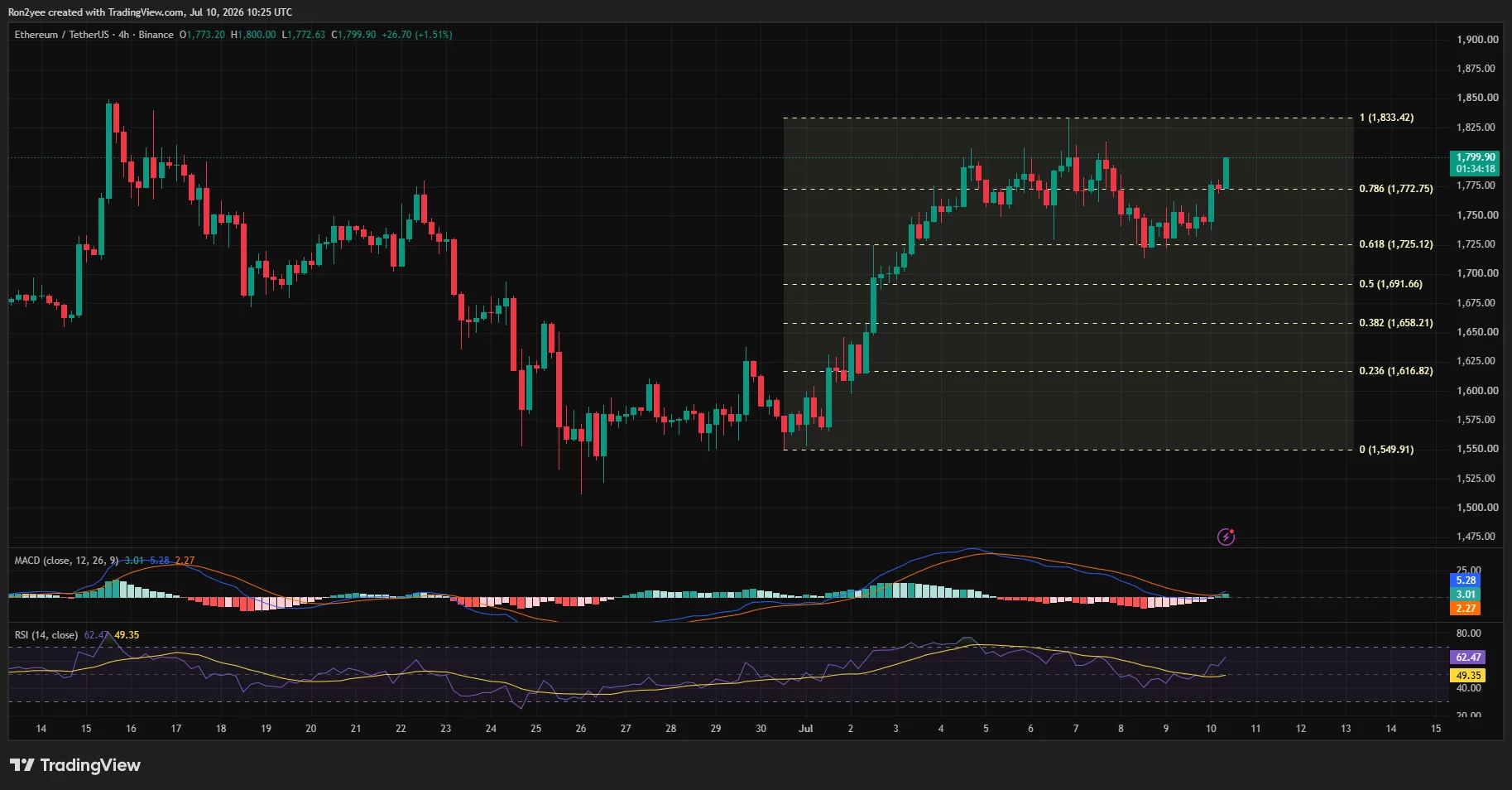Screen dimensions: 1512x790
Task: Click the RSI 40.00 scale label
Action: [x=1469, y=688]
